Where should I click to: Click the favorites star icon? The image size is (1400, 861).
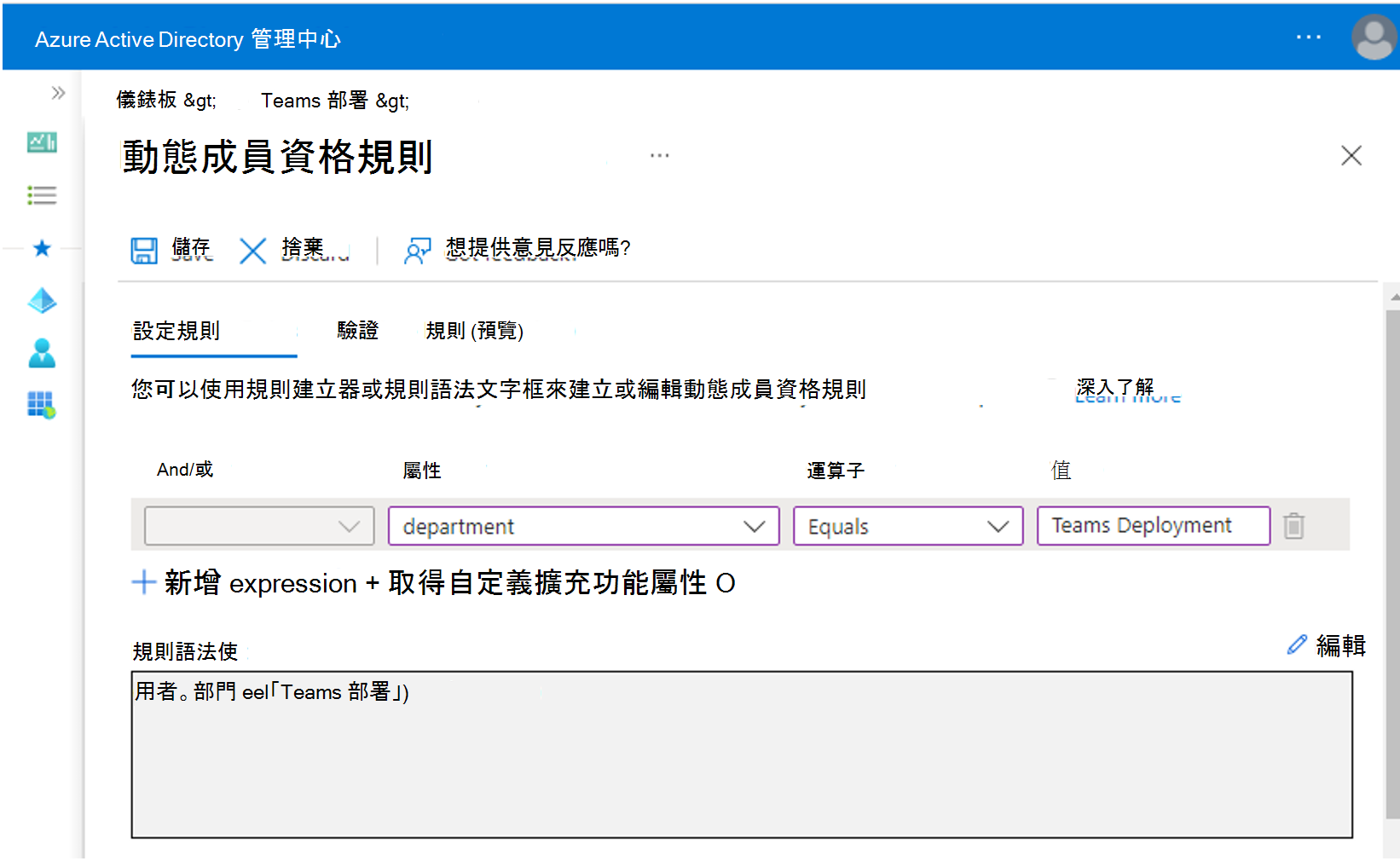(42, 248)
